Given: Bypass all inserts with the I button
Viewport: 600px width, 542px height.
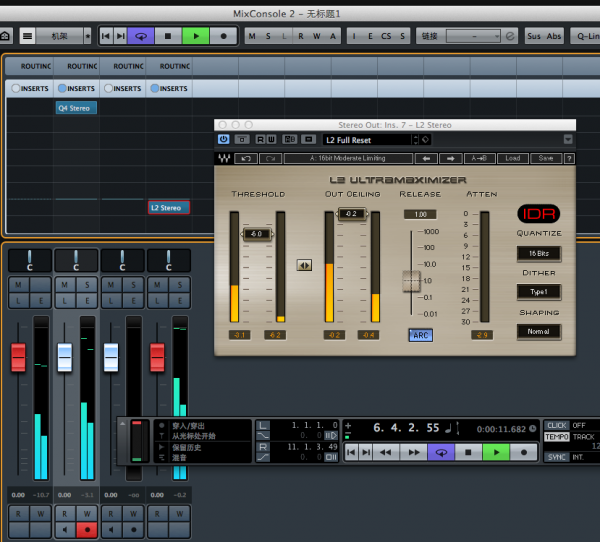Looking at the screenshot, I should point(354,36).
